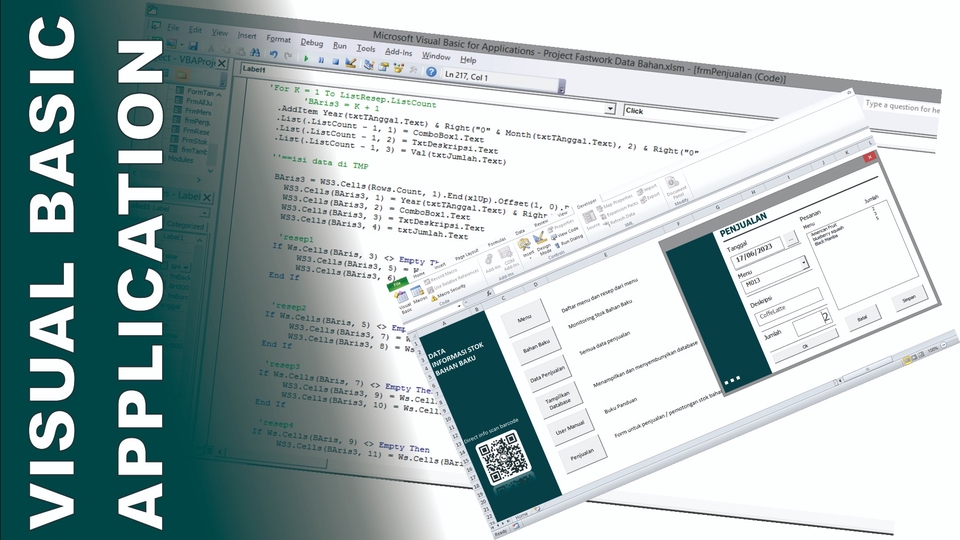
Task: Open the Edit menu in VBA editor
Action: 195,29
